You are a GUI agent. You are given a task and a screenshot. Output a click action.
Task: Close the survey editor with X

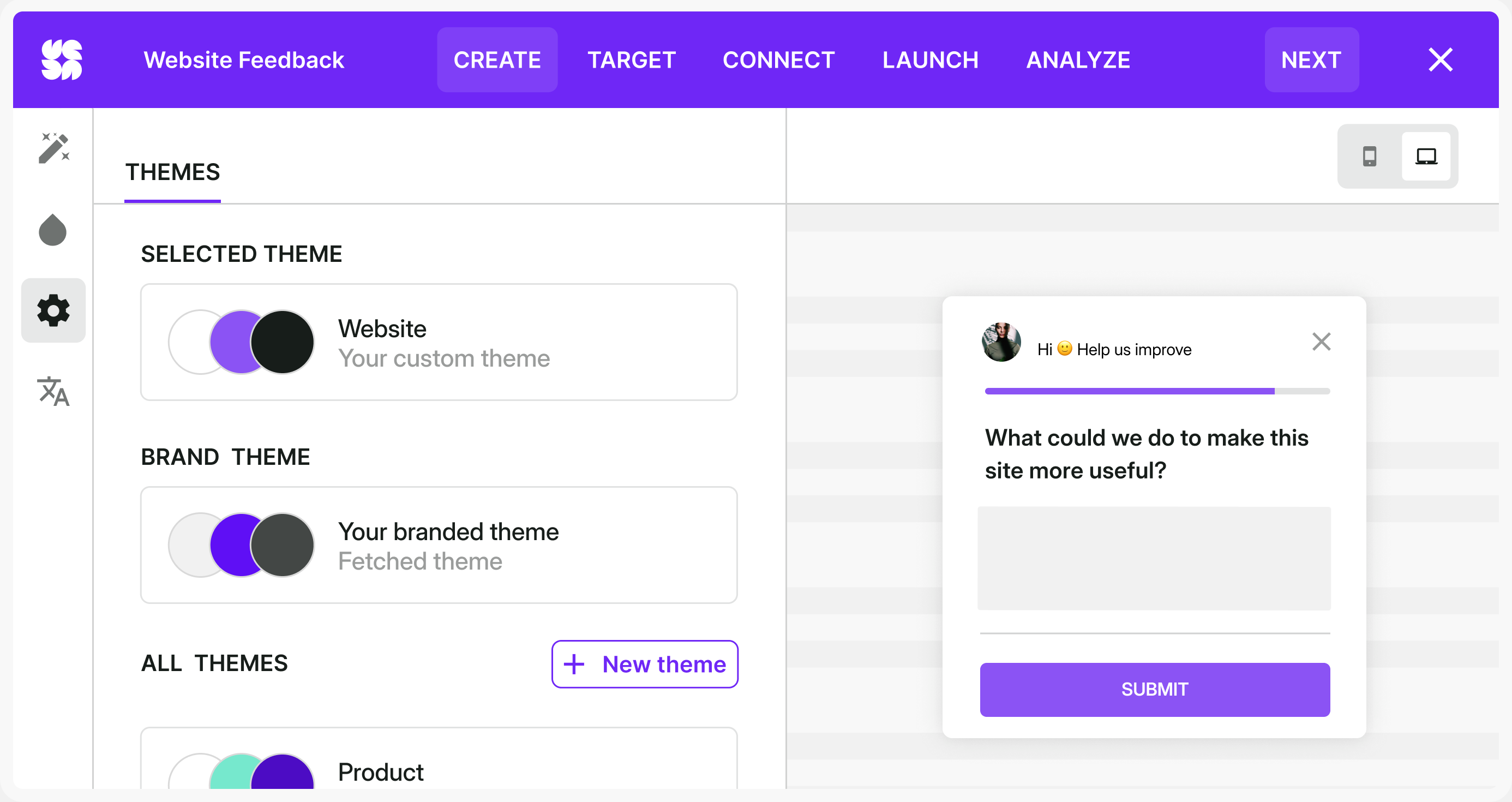coord(1441,60)
